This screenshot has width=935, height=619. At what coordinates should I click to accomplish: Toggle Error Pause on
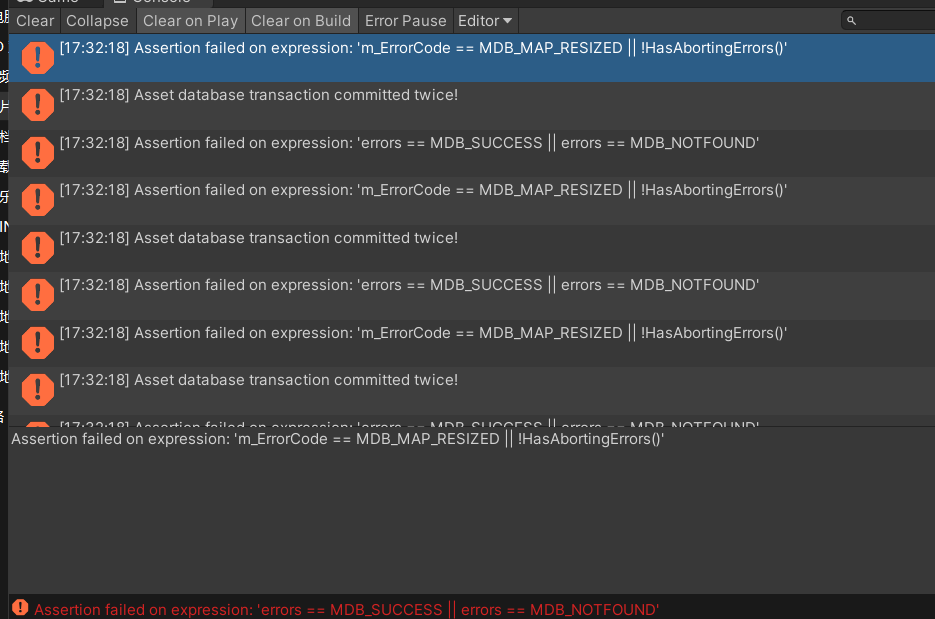[x=405, y=20]
